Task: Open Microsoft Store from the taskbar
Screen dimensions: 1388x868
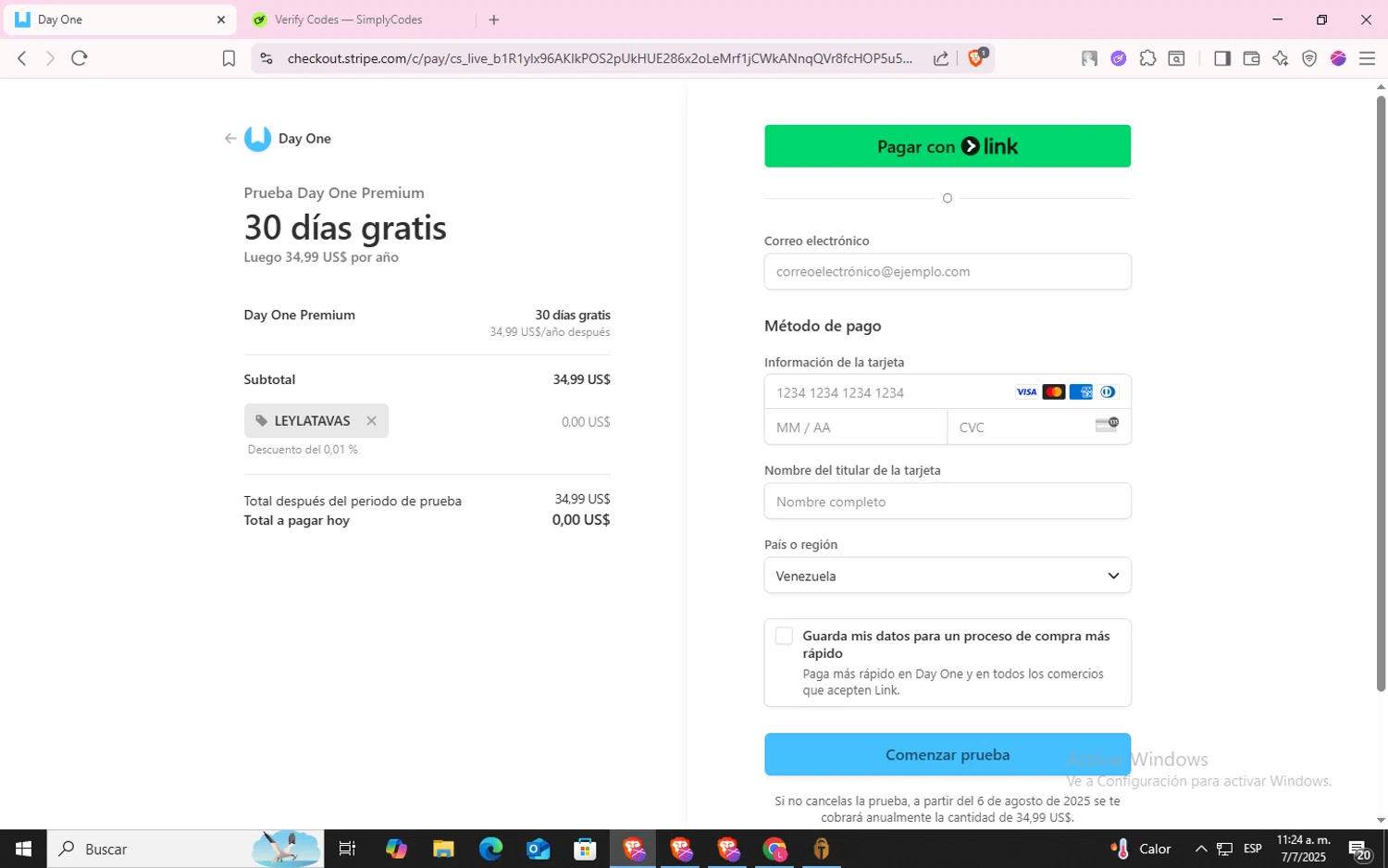Action: coord(585,849)
